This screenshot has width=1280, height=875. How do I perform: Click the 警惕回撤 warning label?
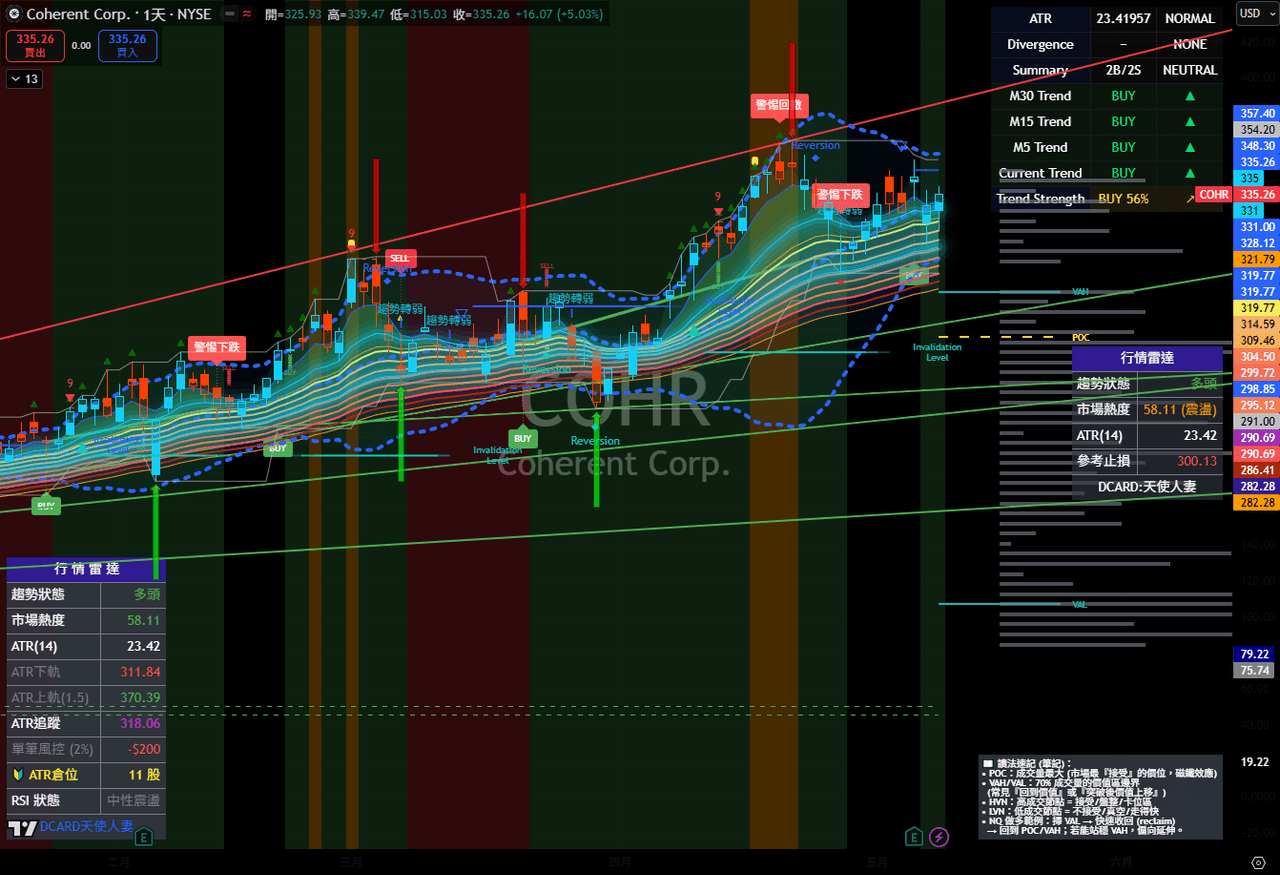[780, 104]
